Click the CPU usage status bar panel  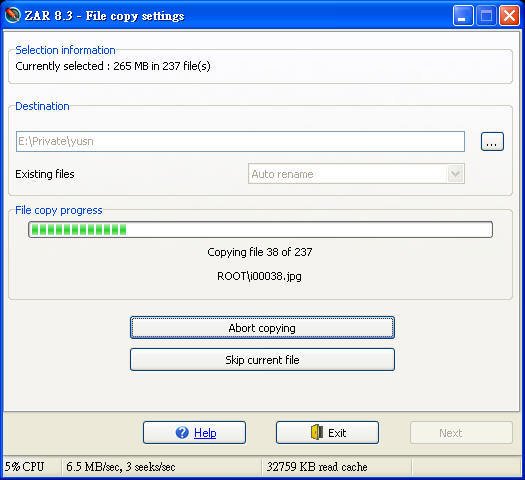[32, 467]
